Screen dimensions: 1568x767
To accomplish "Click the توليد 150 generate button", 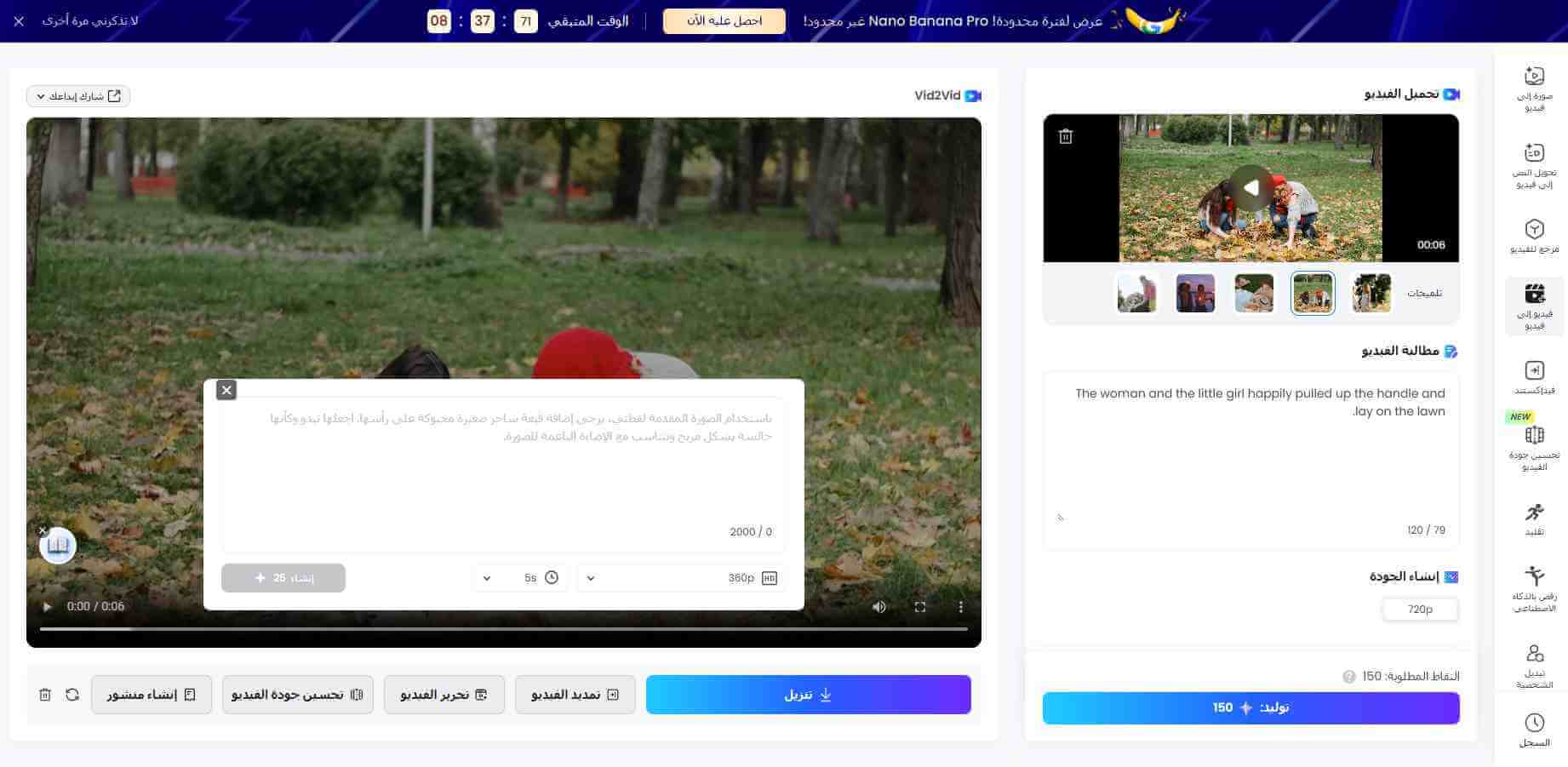I will point(1250,707).
